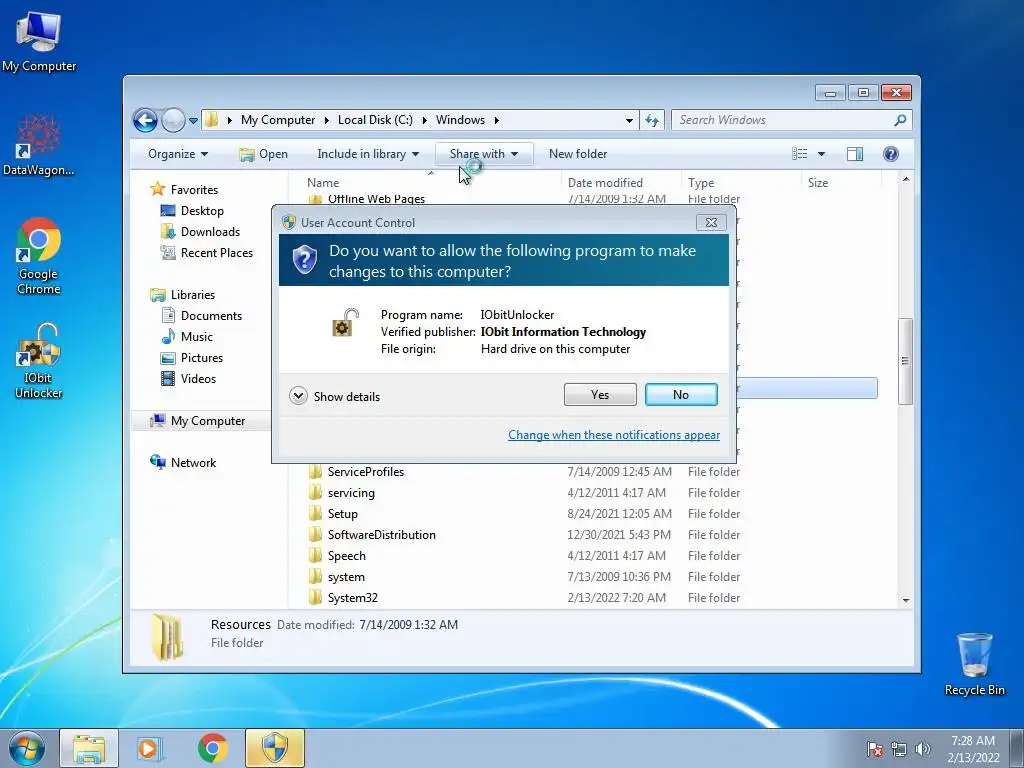This screenshot has width=1024, height=768.
Task: Select the servicing folder row
Action: [x=592, y=493]
